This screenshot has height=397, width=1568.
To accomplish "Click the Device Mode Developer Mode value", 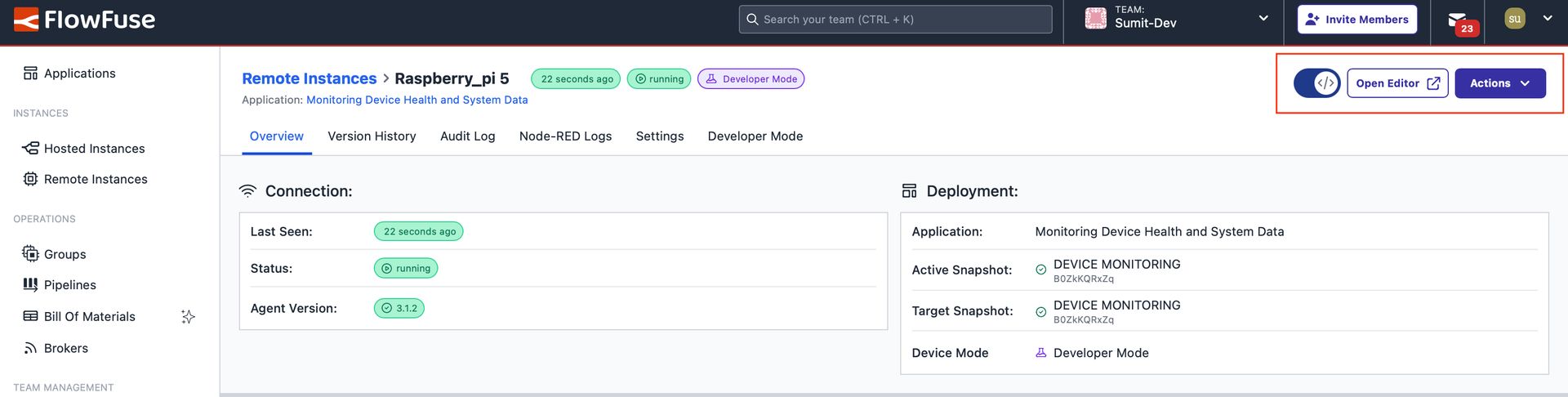I will [1101, 353].
